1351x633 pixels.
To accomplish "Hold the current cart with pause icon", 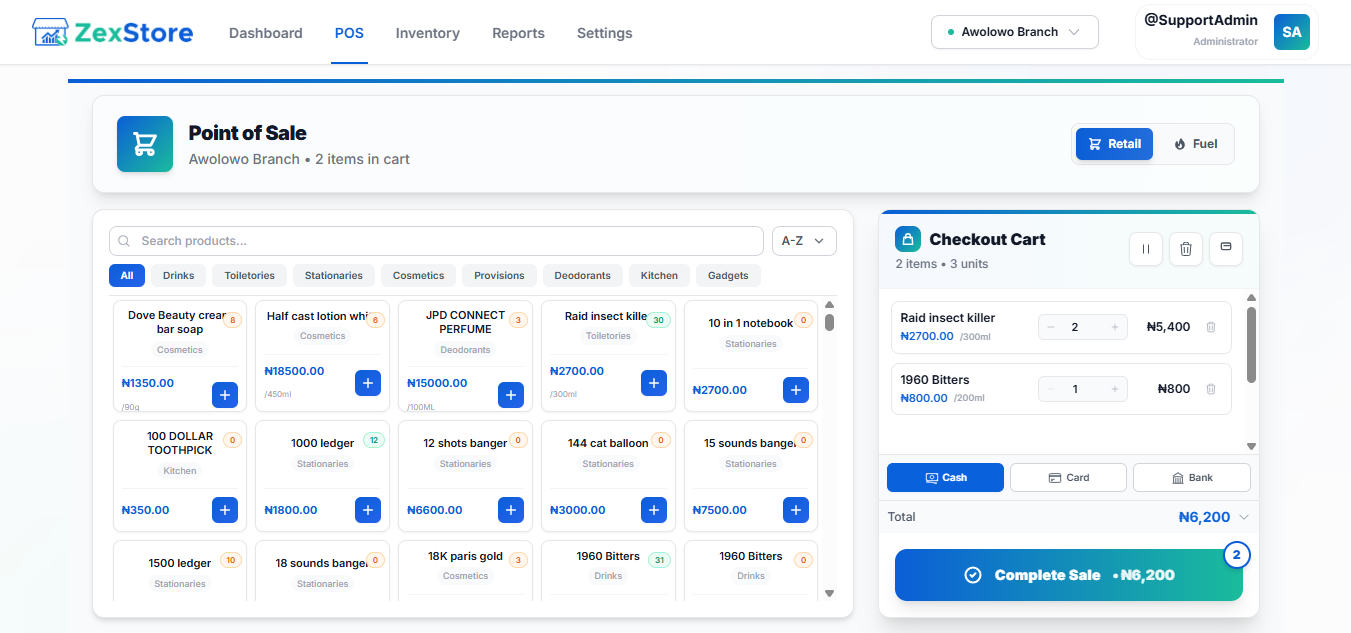I will (x=1146, y=249).
